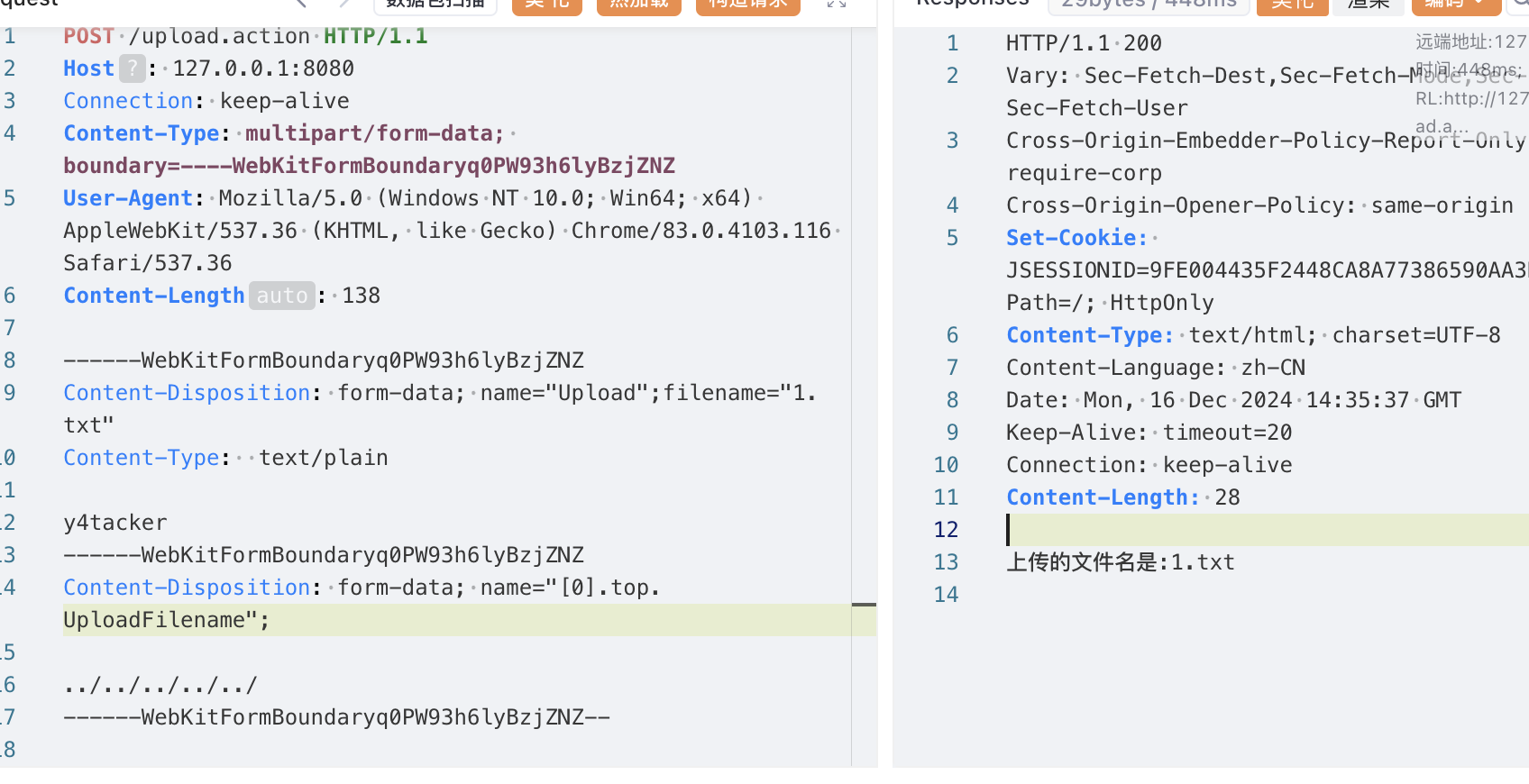Toggle the auto tag next to Content-Length
Viewport: 1529px width, 784px height.
(x=282, y=296)
